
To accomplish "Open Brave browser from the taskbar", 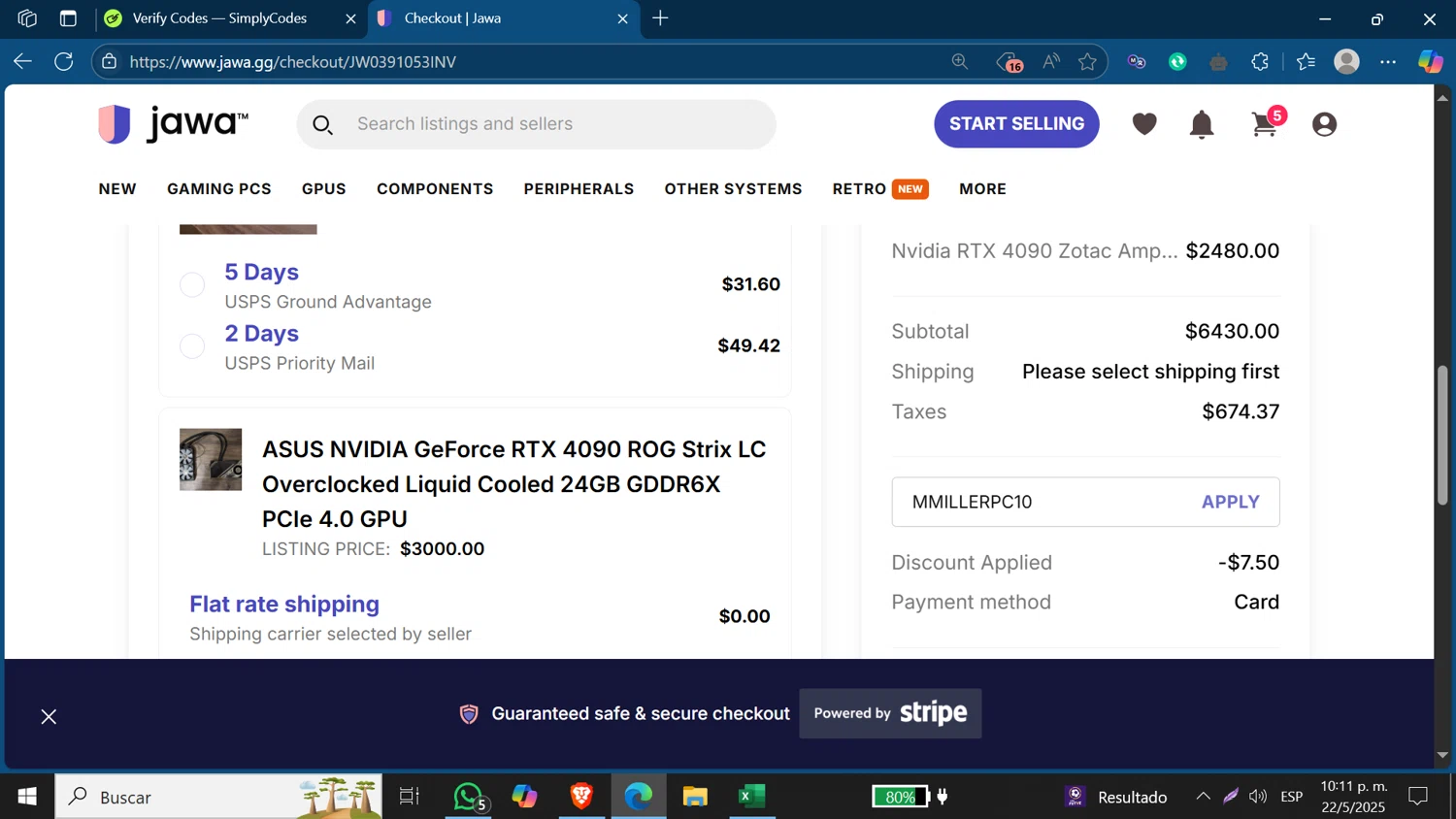I will (x=581, y=797).
